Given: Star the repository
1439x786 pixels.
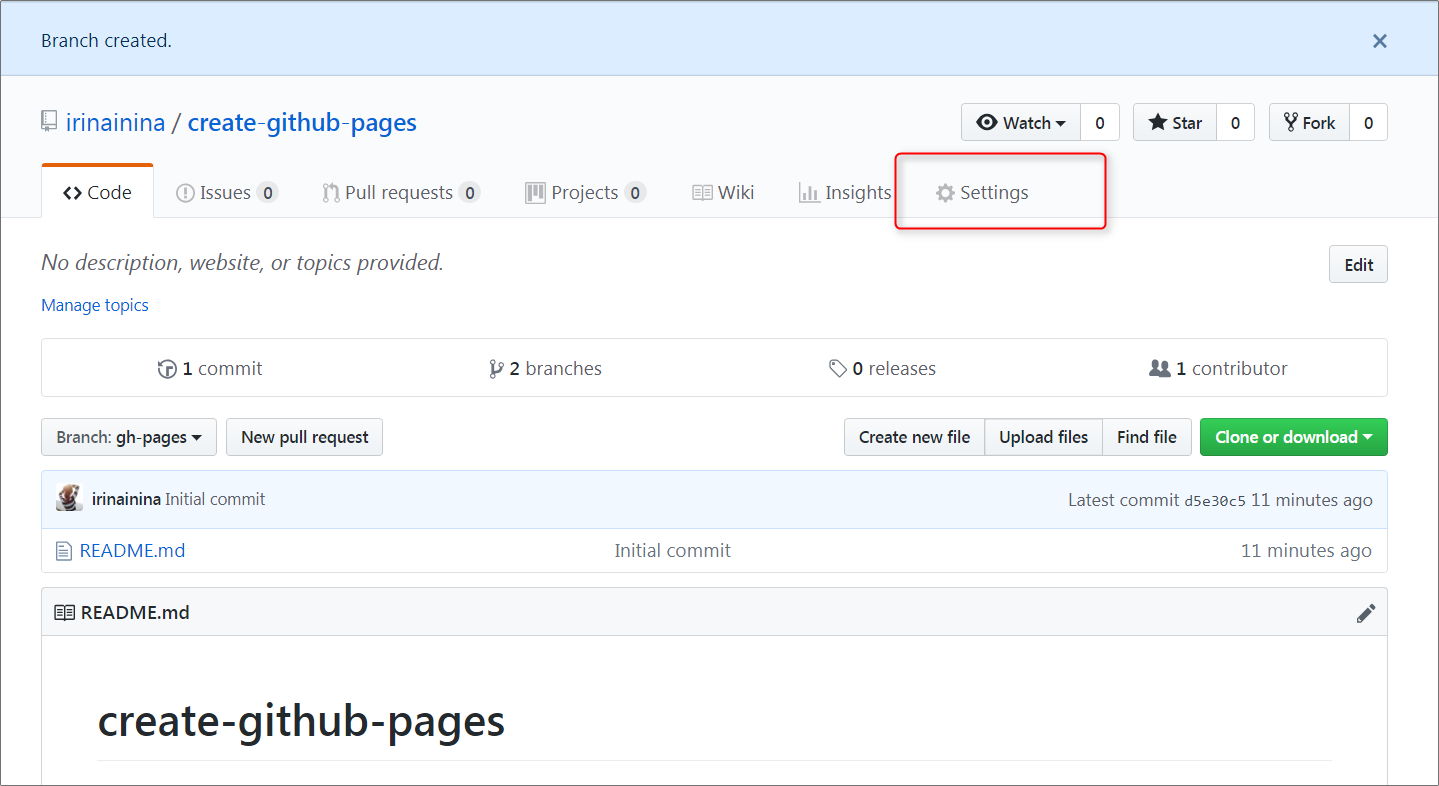Looking at the screenshot, I should [1175, 122].
